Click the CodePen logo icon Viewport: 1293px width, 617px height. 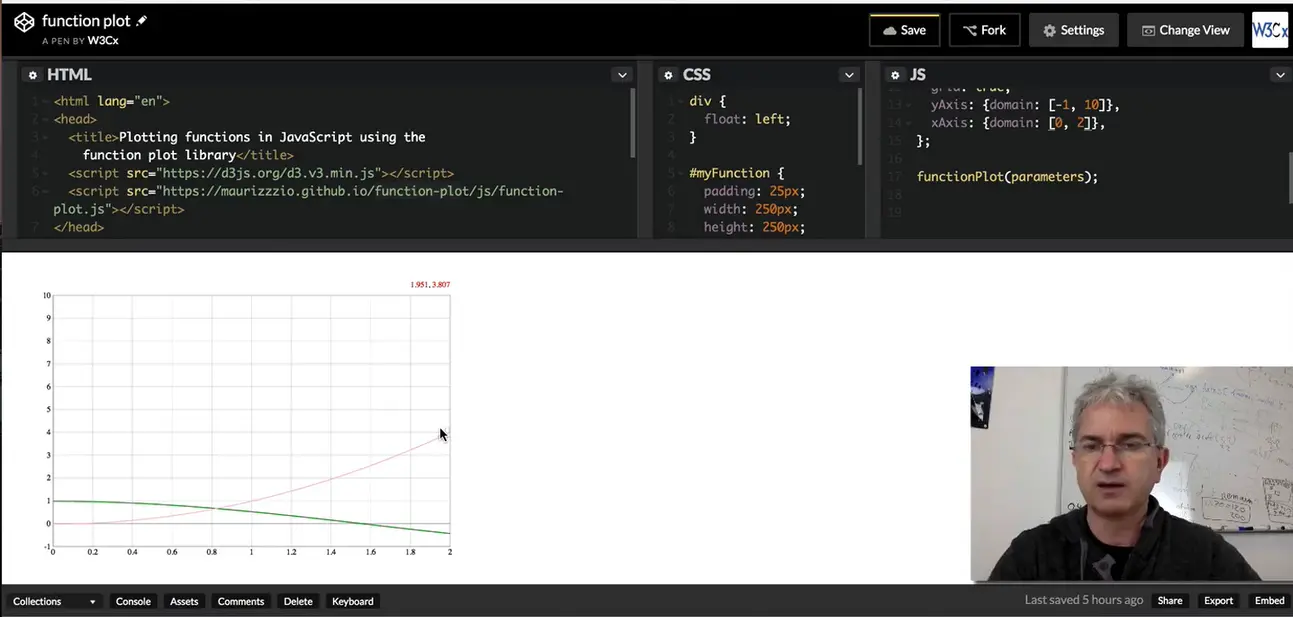pos(24,22)
